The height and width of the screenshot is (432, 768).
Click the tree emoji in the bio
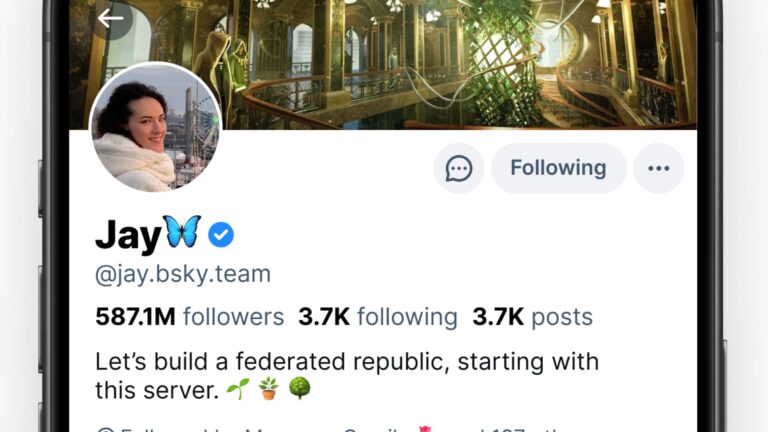tap(299, 388)
